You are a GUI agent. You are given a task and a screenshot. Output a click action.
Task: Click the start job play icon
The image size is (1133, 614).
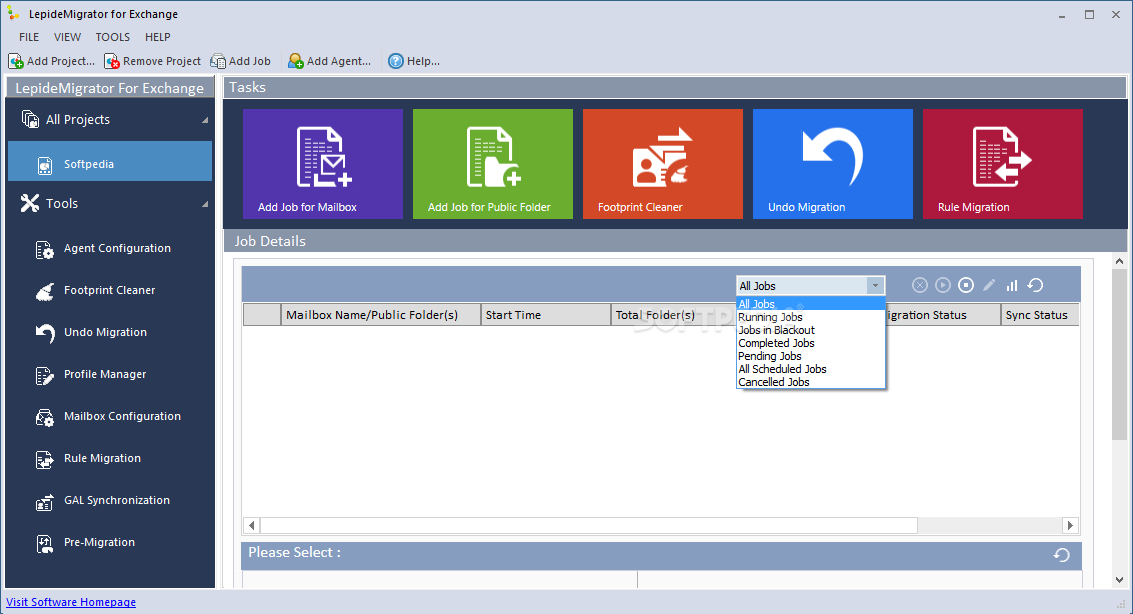pos(943,285)
